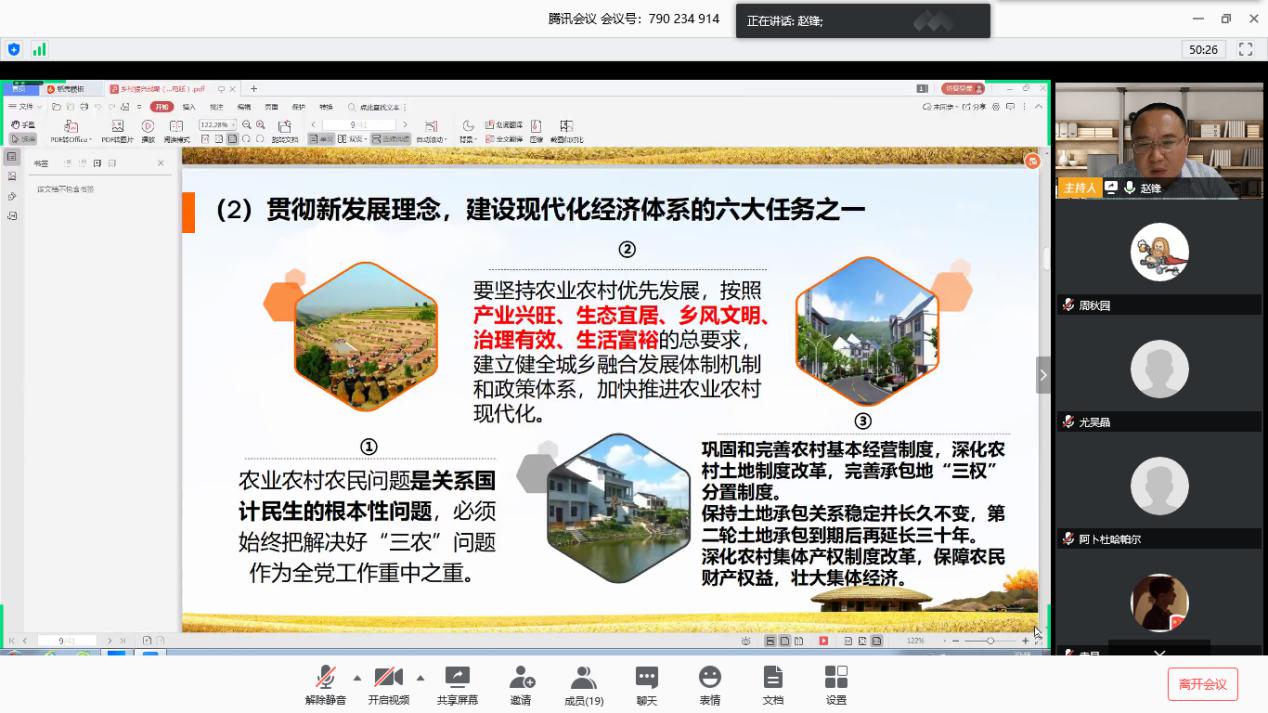Viewport: 1268px width, 713px height.
Task: Click the red play button in status bar
Action: [823, 640]
